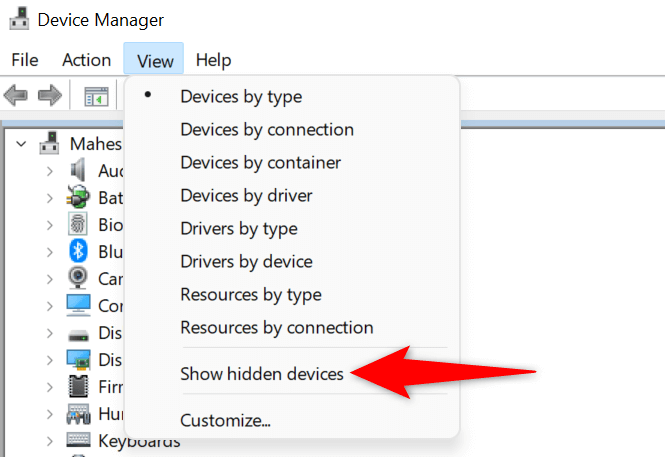Image resolution: width=665 pixels, height=457 pixels.
Task: Select the Keyboards category icon
Action: pos(79,440)
